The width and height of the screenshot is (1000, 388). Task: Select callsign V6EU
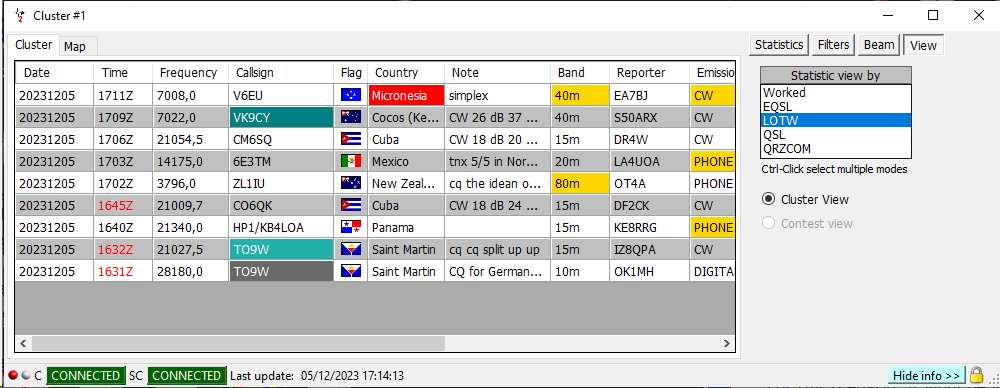pyautogui.click(x=281, y=96)
